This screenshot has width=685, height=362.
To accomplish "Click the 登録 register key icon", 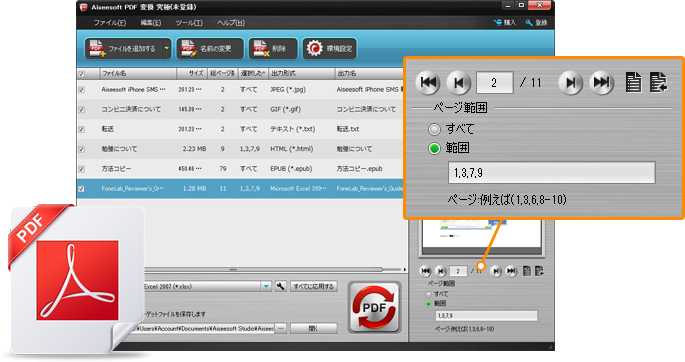I will (x=536, y=22).
